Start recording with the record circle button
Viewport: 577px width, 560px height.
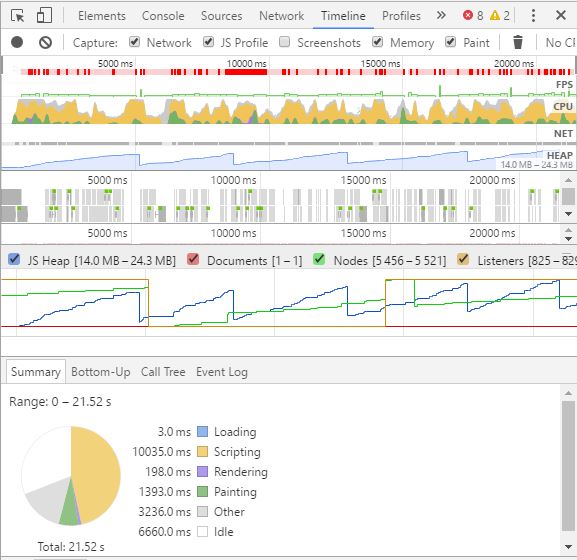(x=17, y=42)
